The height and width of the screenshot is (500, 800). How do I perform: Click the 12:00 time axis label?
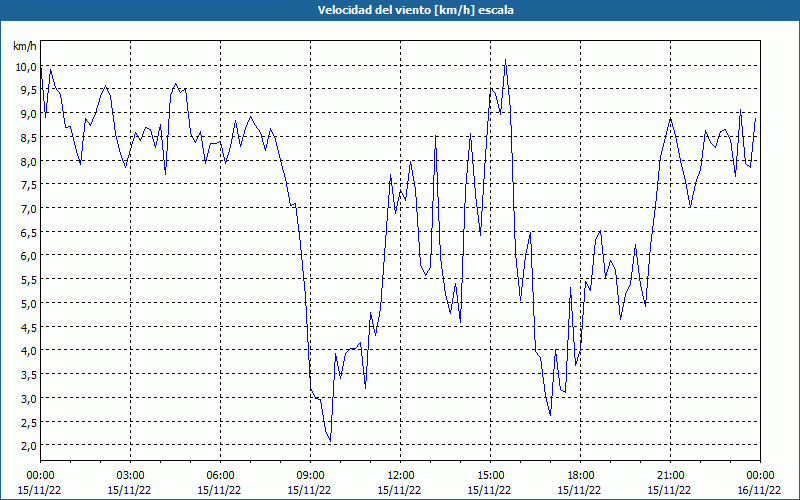pos(401,476)
